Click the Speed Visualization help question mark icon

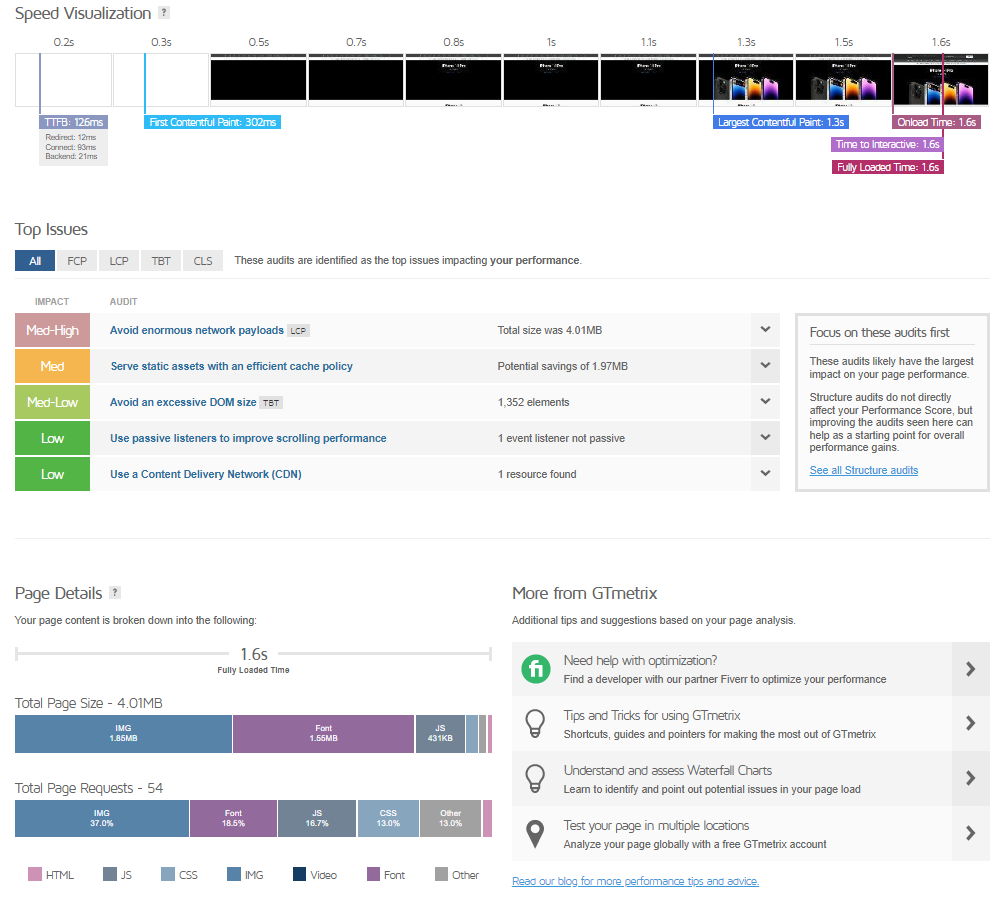click(164, 13)
